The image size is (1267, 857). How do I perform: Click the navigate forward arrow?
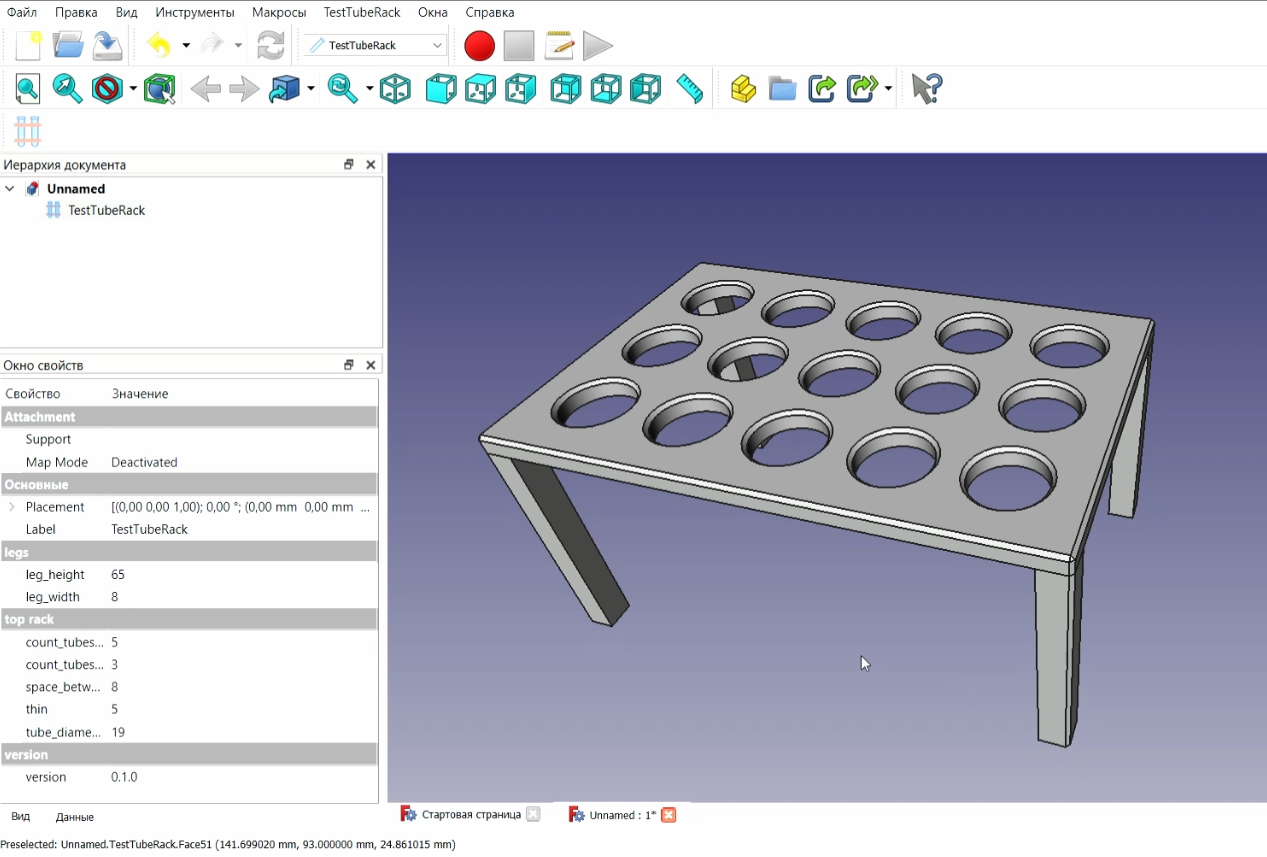244,89
